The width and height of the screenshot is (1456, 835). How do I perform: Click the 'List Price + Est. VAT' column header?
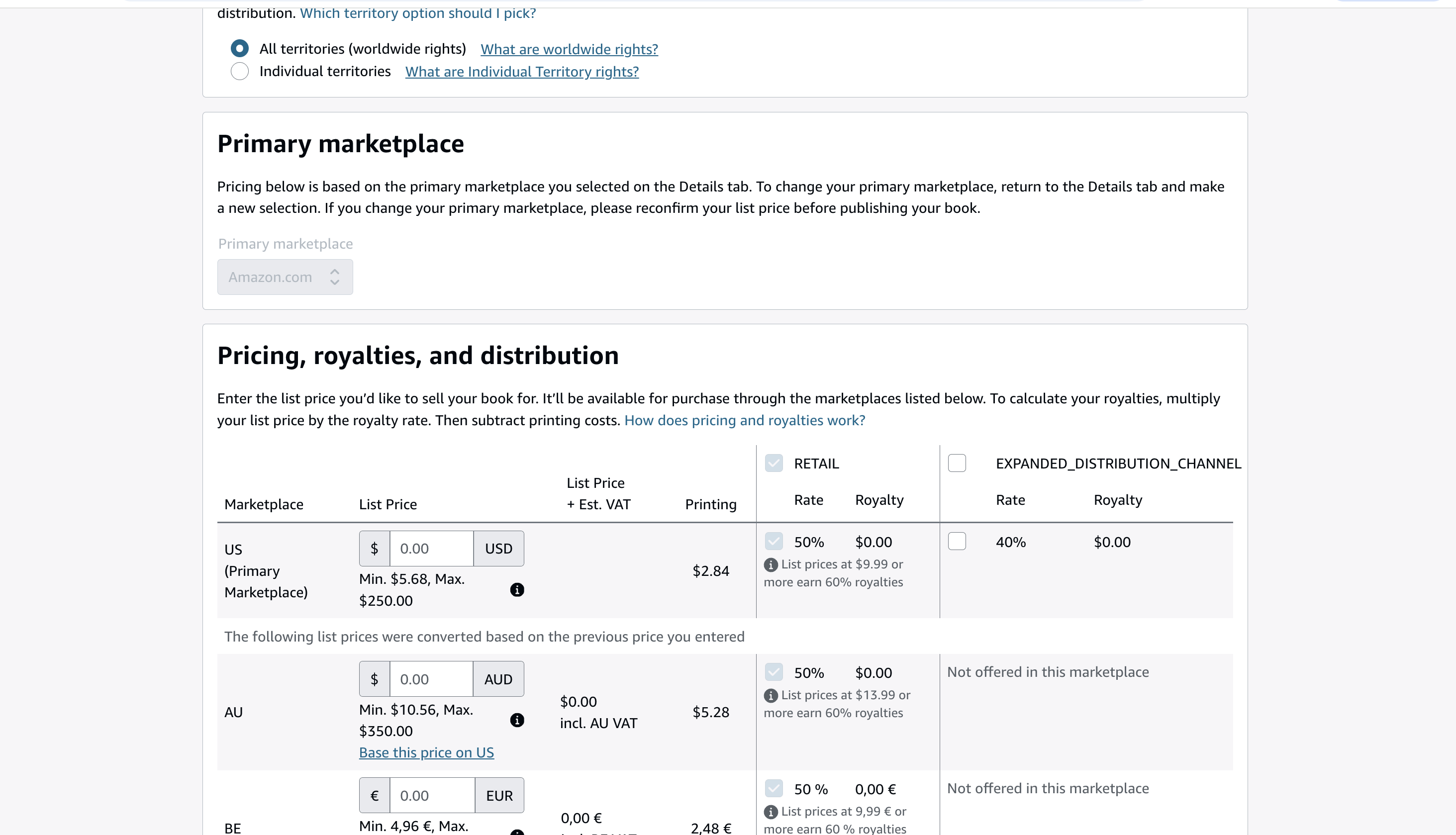[598, 493]
